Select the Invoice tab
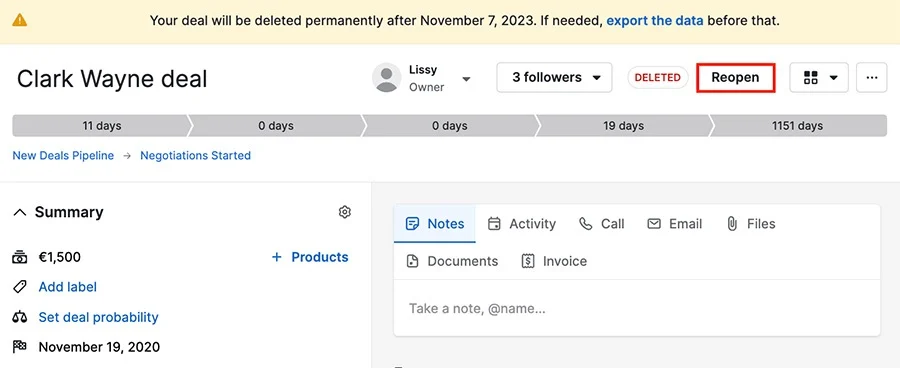Screen dimensions: 900x368 click(x=554, y=261)
